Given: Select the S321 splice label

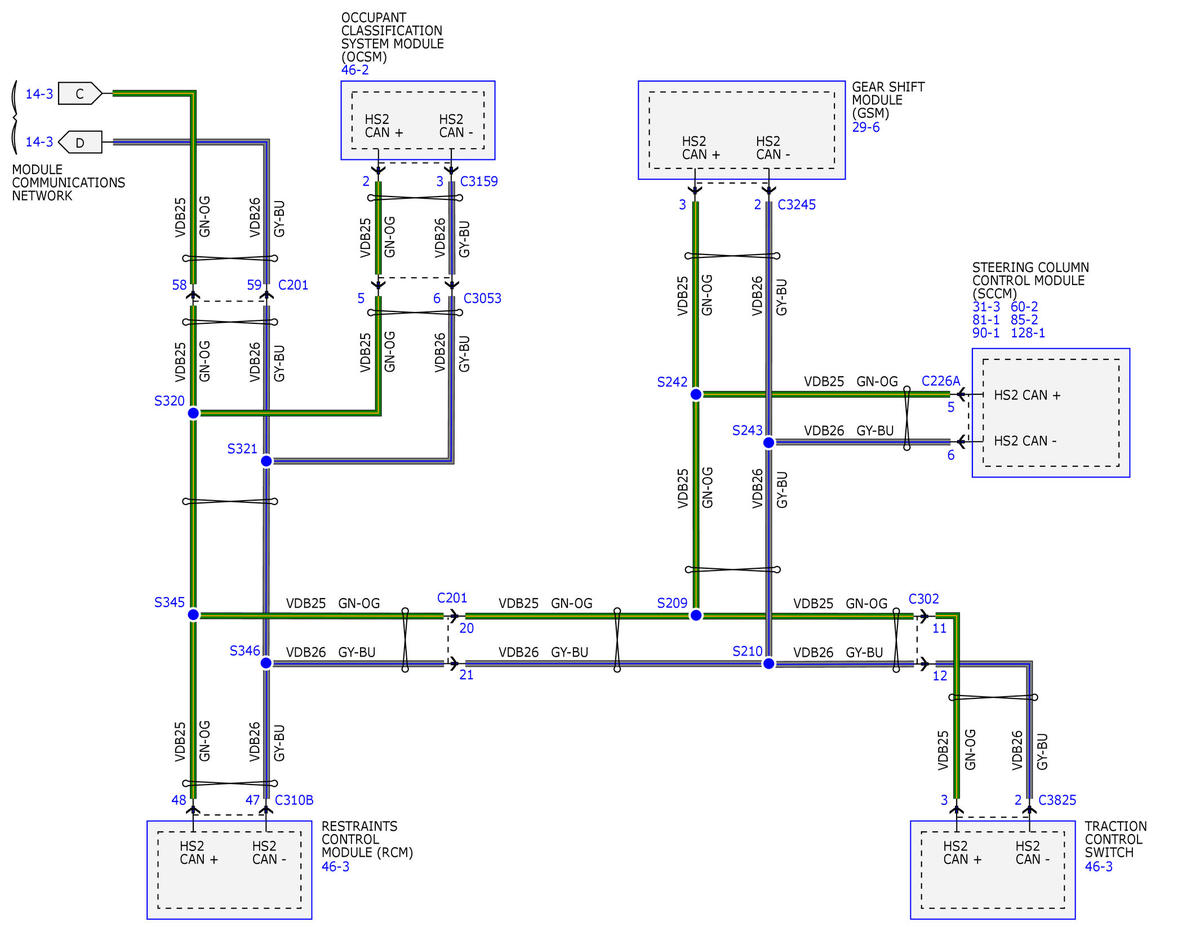Looking at the screenshot, I should coord(243,448).
